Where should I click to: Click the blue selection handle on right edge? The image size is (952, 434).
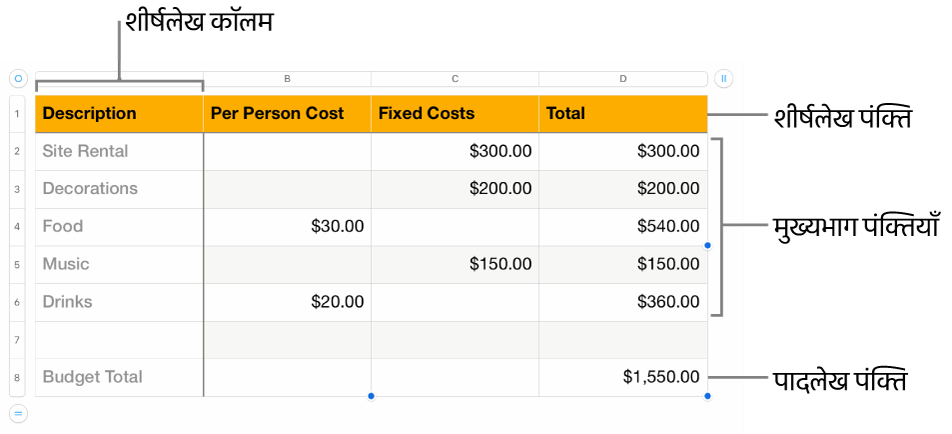click(x=708, y=245)
